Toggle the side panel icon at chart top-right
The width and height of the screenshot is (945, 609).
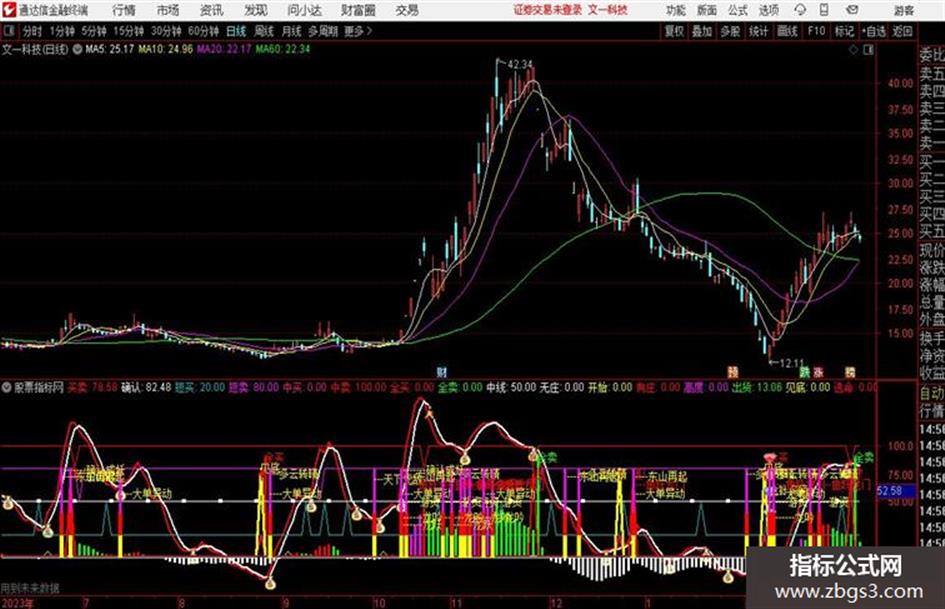868,49
